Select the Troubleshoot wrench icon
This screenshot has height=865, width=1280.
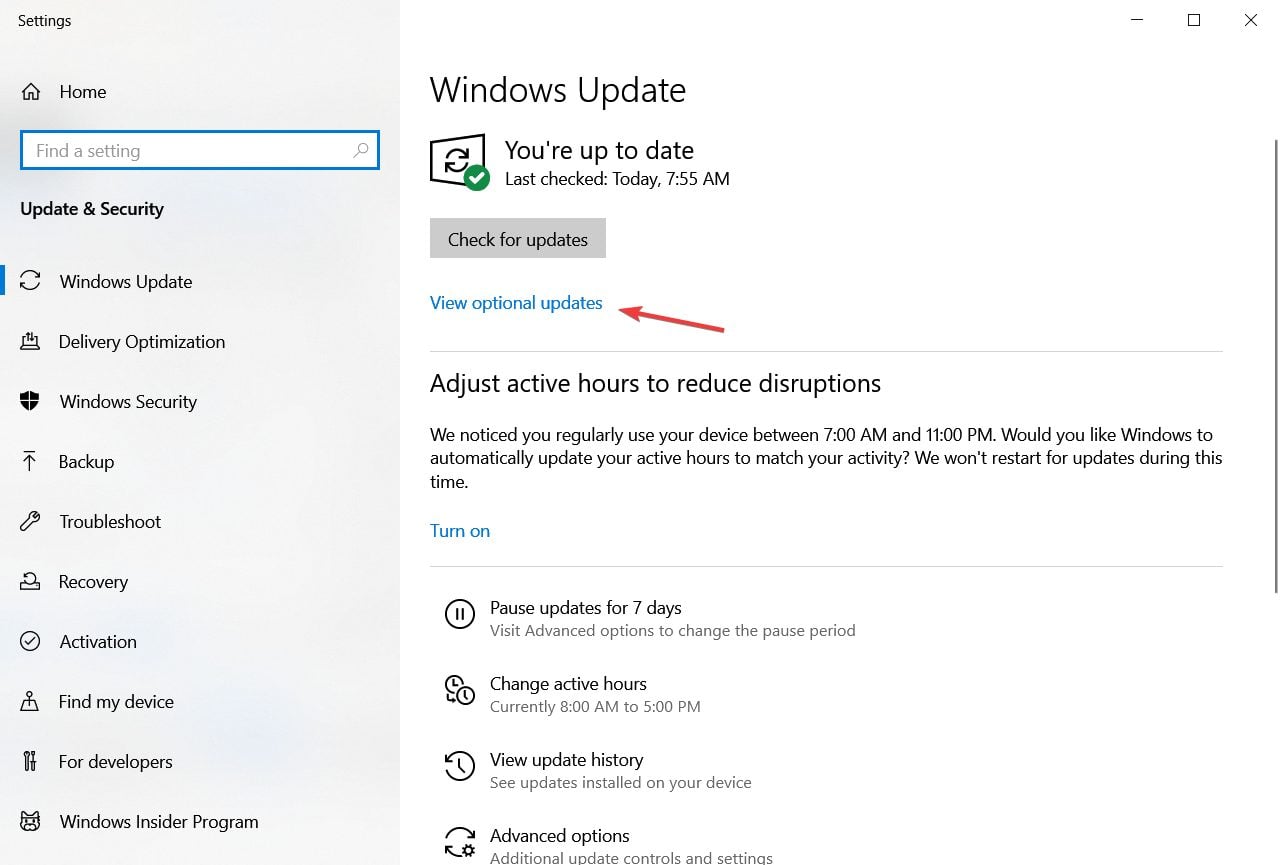(x=29, y=521)
